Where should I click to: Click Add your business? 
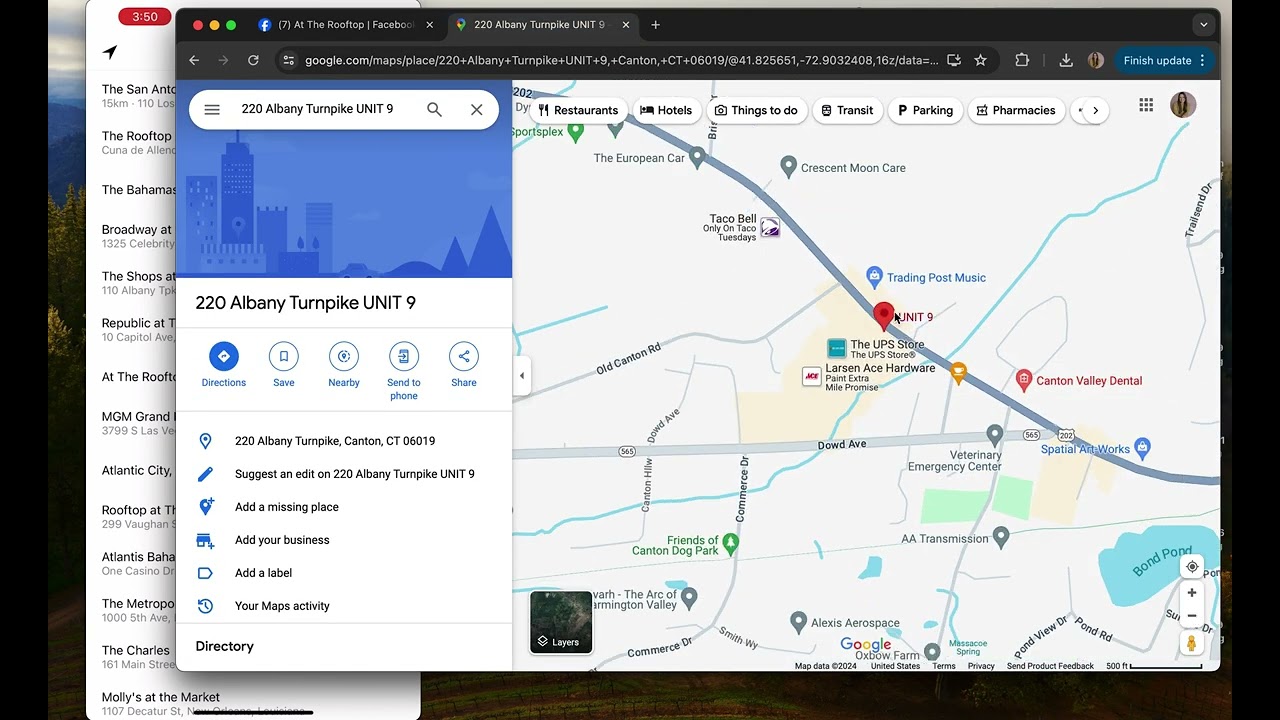(345, 540)
